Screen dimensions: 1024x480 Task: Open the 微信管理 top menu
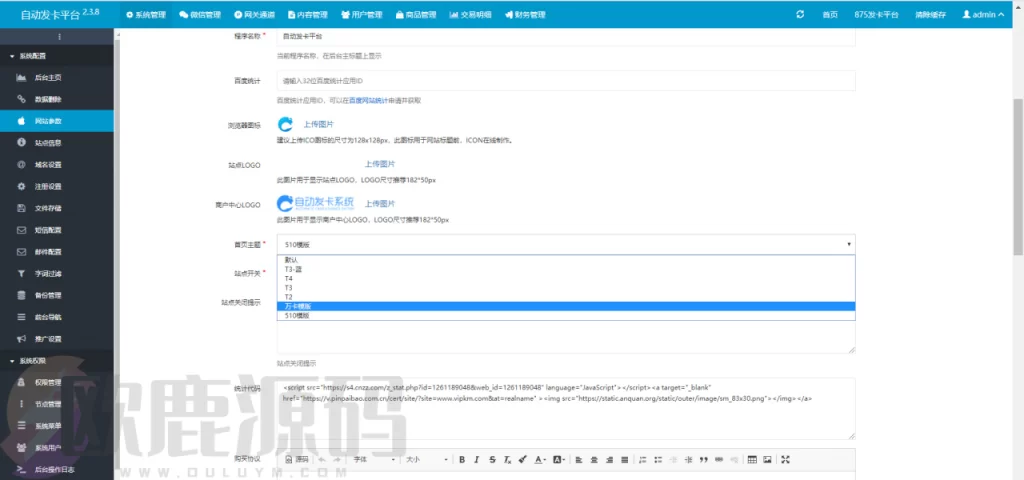point(200,14)
